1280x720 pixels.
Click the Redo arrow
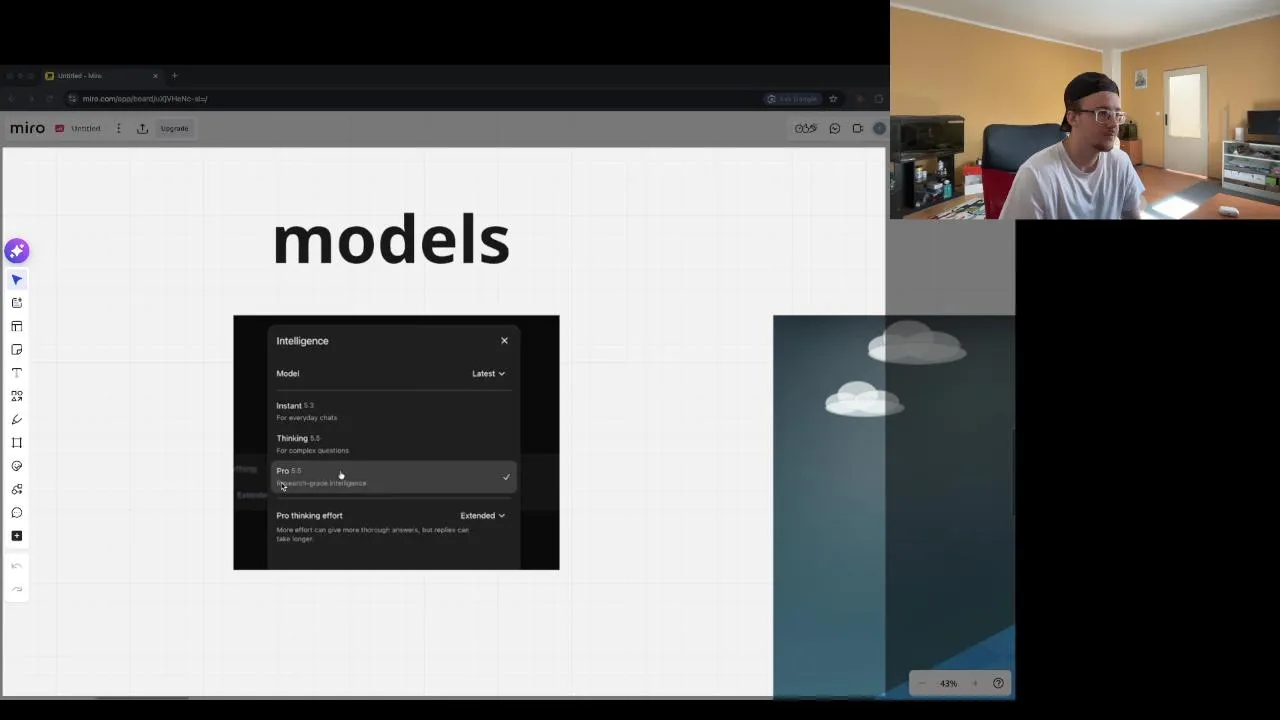(17, 589)
